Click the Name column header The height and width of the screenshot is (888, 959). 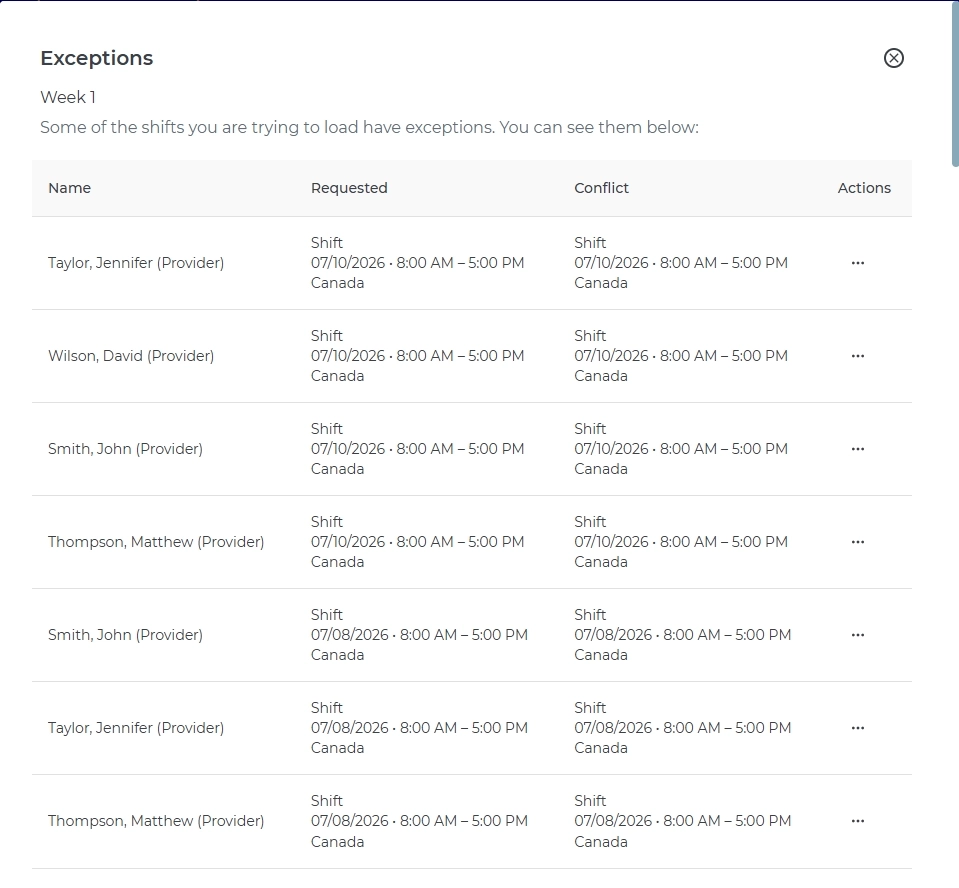69,188
